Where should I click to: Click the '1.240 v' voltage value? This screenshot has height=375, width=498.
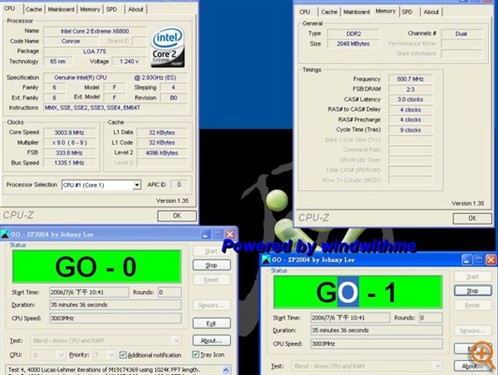(129, 61)
